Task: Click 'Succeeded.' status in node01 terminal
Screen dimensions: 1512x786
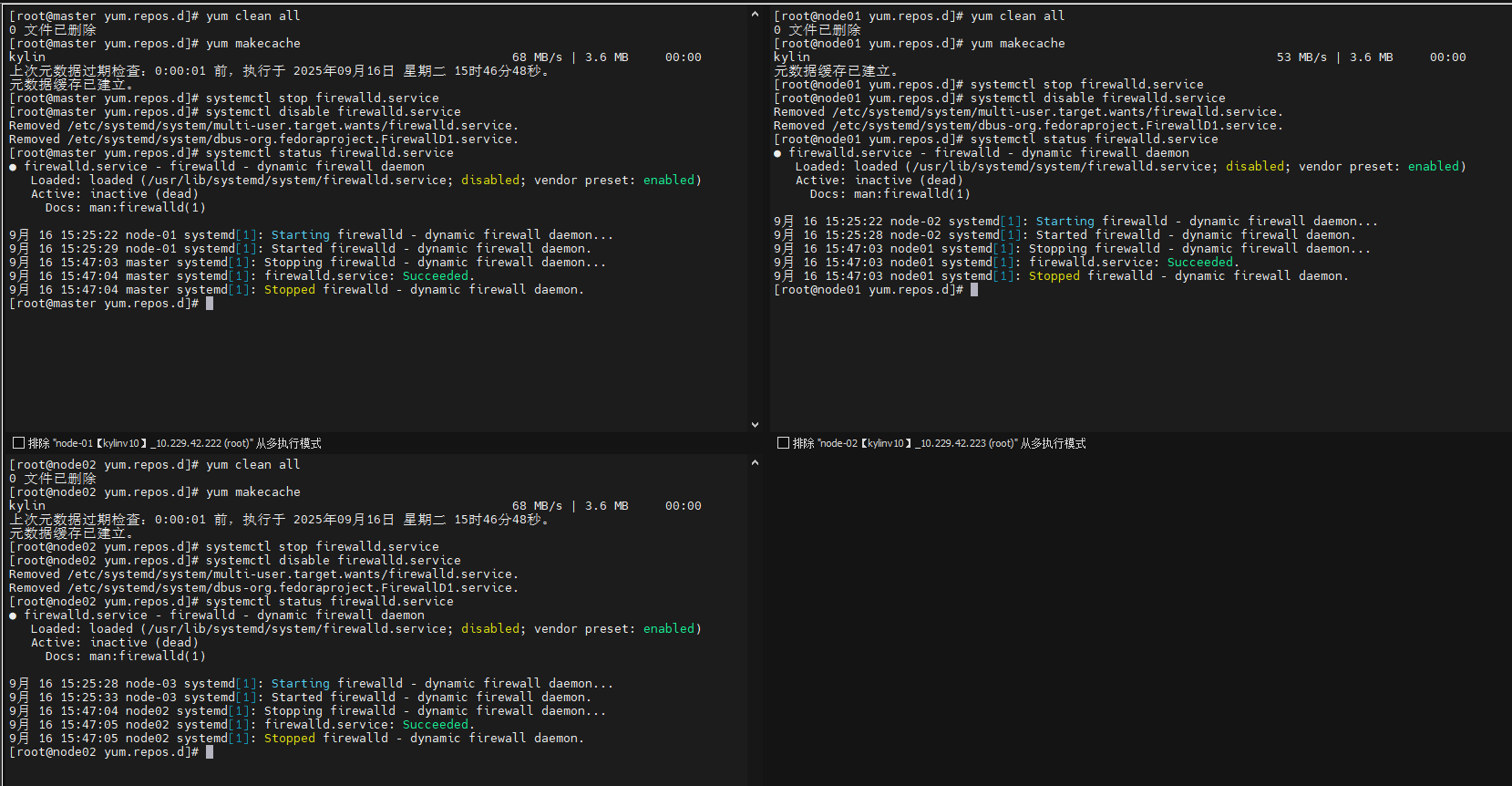Action: click(x=1204, y=263)
